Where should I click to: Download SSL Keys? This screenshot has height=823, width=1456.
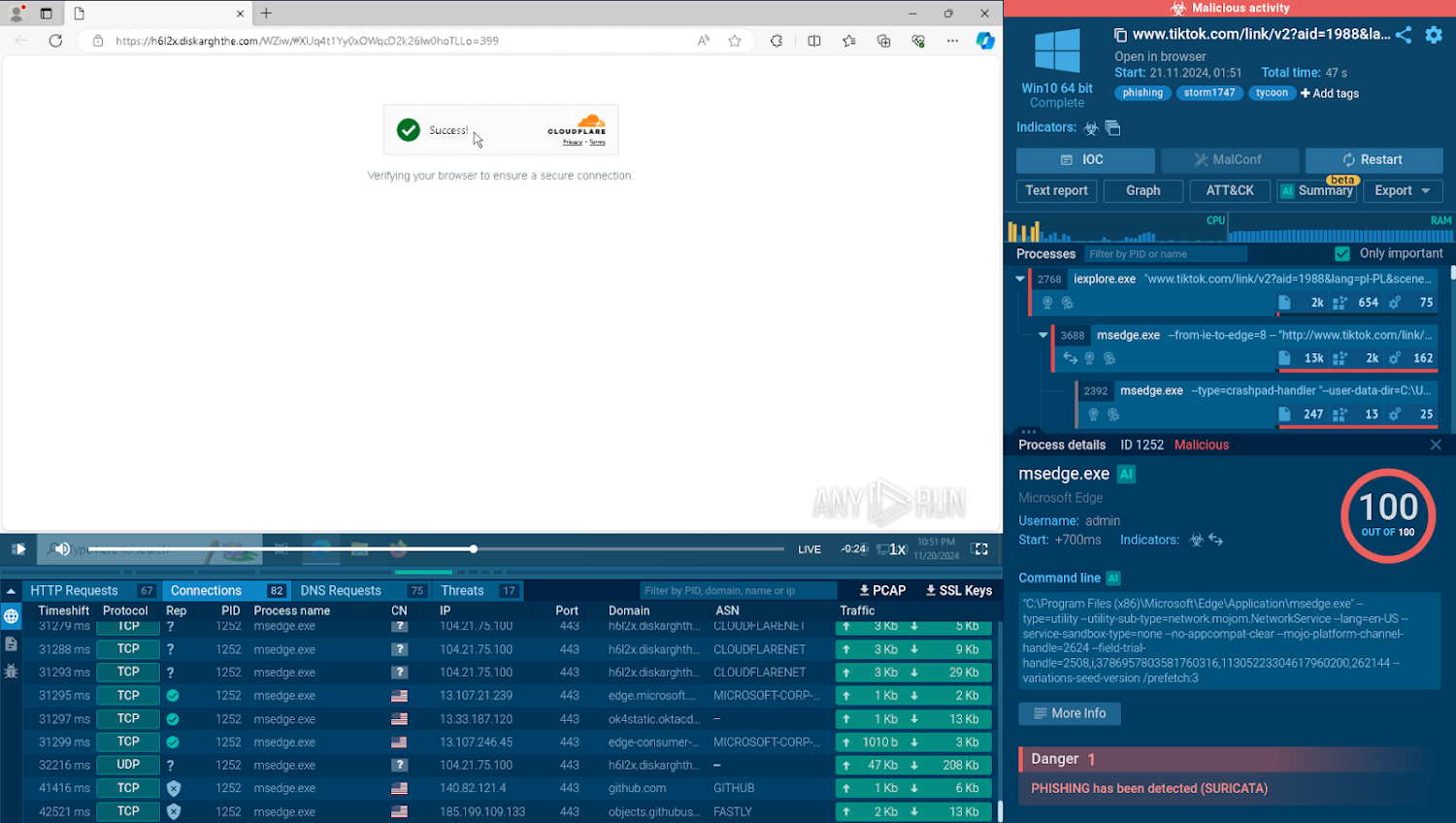coord(958,590)
